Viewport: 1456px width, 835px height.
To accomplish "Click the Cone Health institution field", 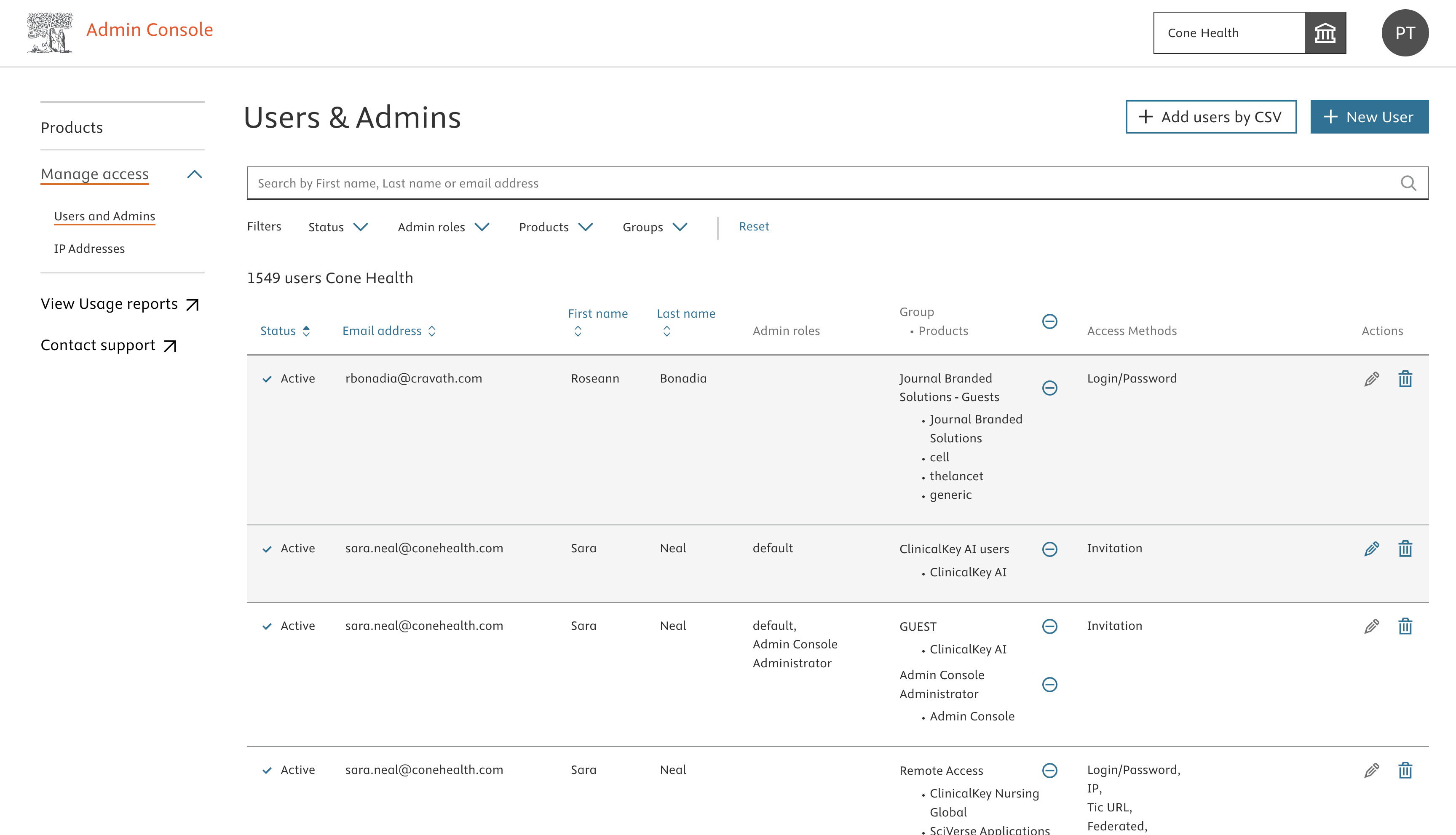I will (1229, 33).
